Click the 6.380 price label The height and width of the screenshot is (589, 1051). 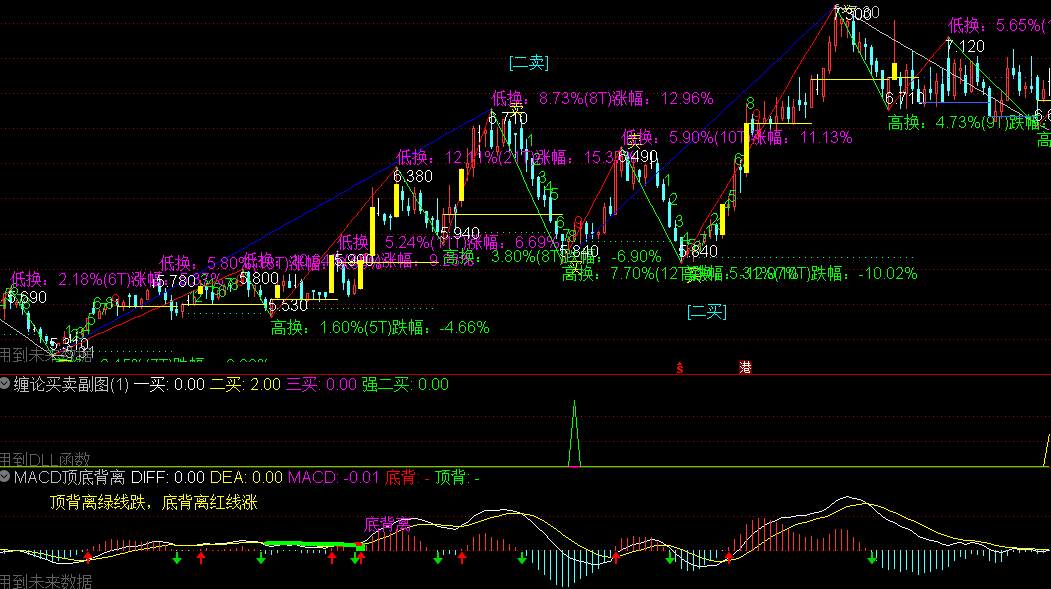[413, 176]
